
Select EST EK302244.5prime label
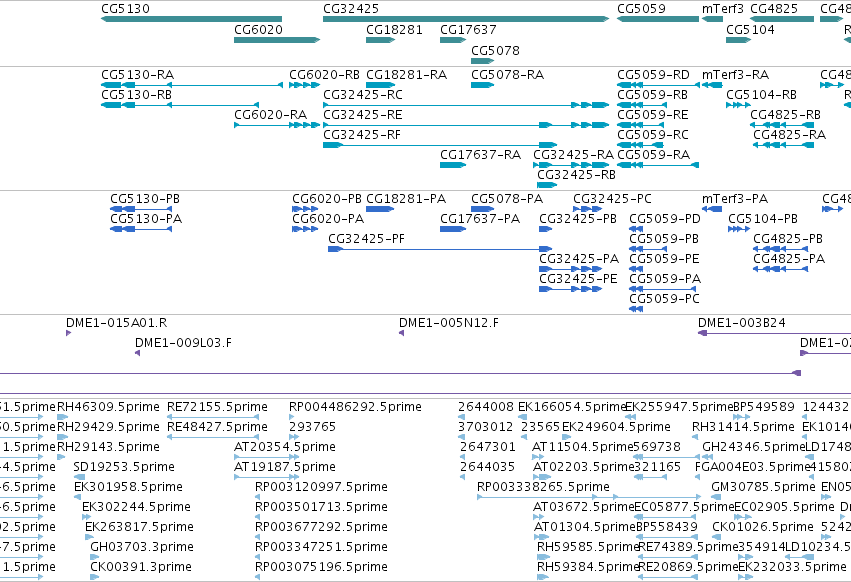tap(137, 508)
